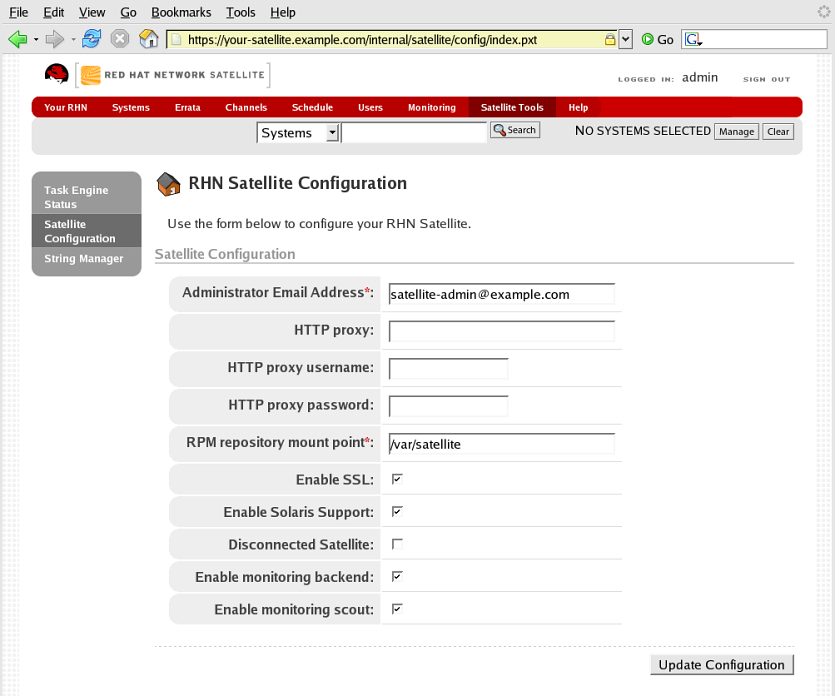Image resolution: width=835 pixels, height=696 pixels.
Task: Click the Clear selected systems button
Action: pos(778,132)
